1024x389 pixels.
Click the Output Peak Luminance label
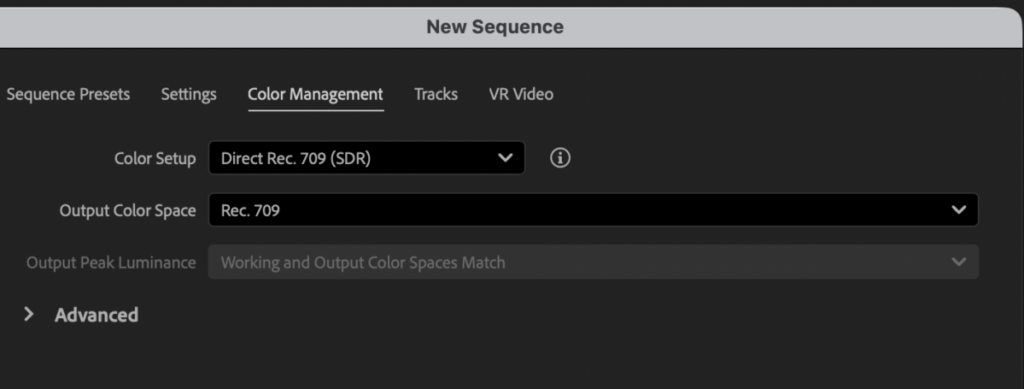111,263
